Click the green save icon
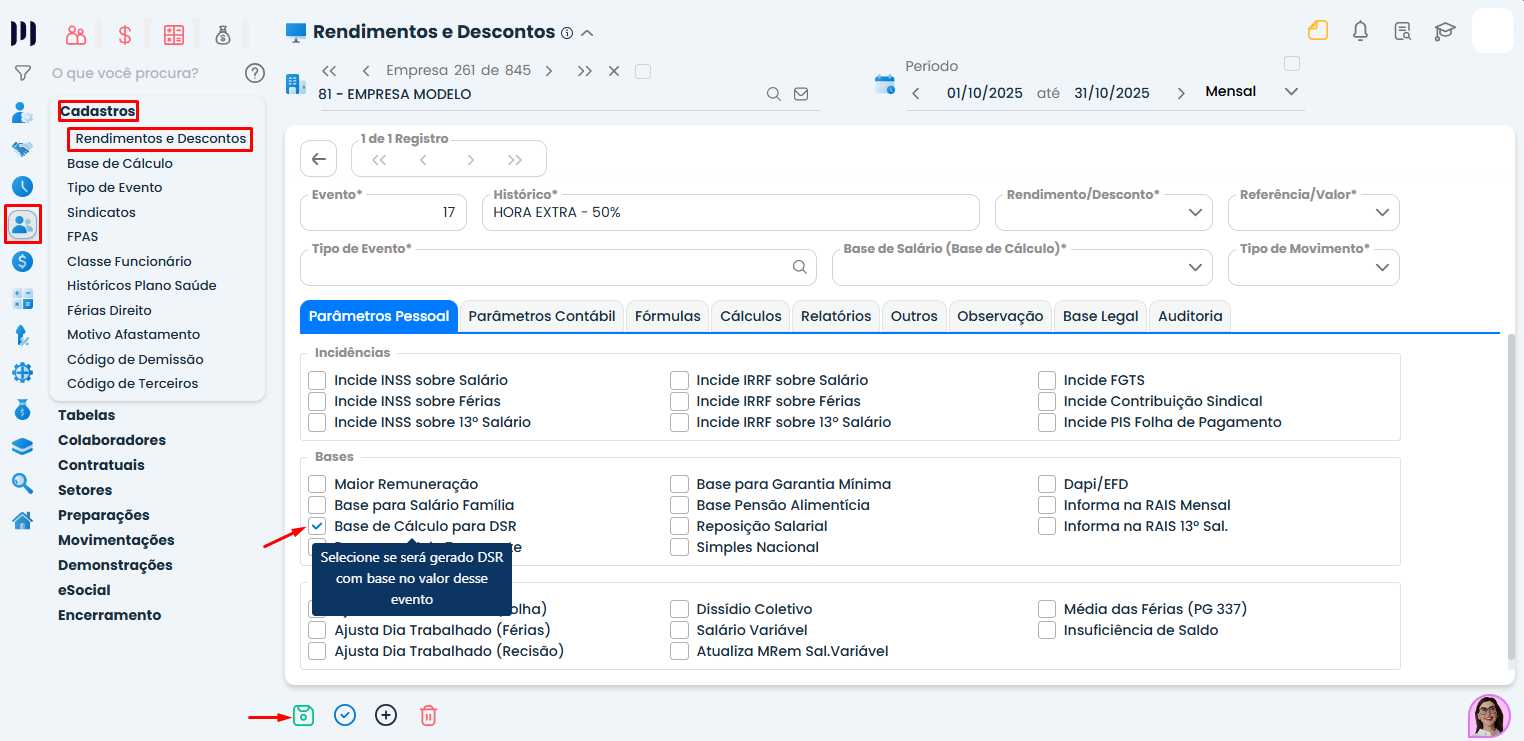 click(303, 715)
